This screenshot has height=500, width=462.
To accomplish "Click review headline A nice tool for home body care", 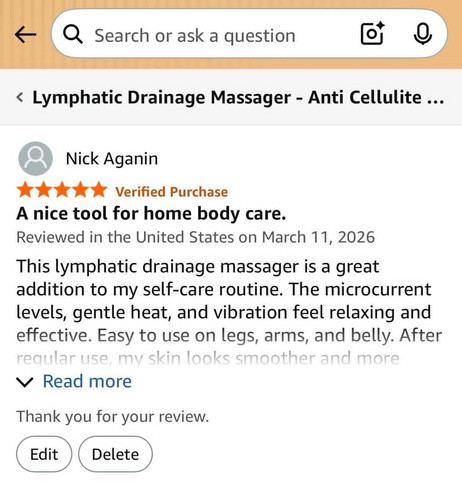I will [151, 213].
